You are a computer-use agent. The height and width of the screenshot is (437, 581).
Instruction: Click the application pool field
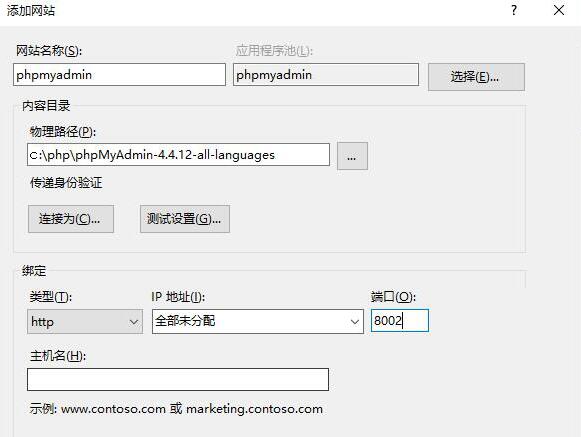click(x=326, y=75)
